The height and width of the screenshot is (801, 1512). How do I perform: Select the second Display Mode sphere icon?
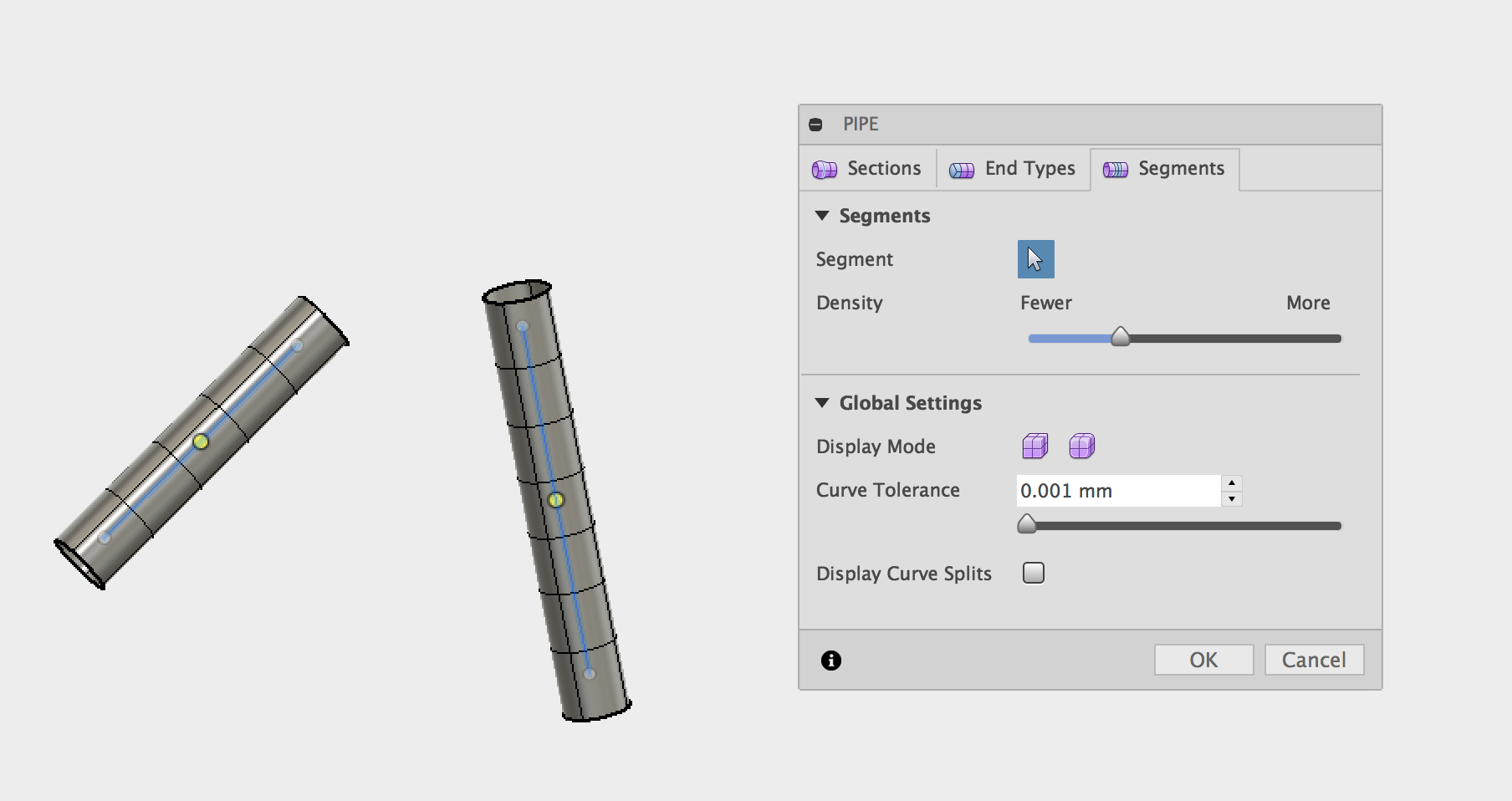tap(1082, 446)
